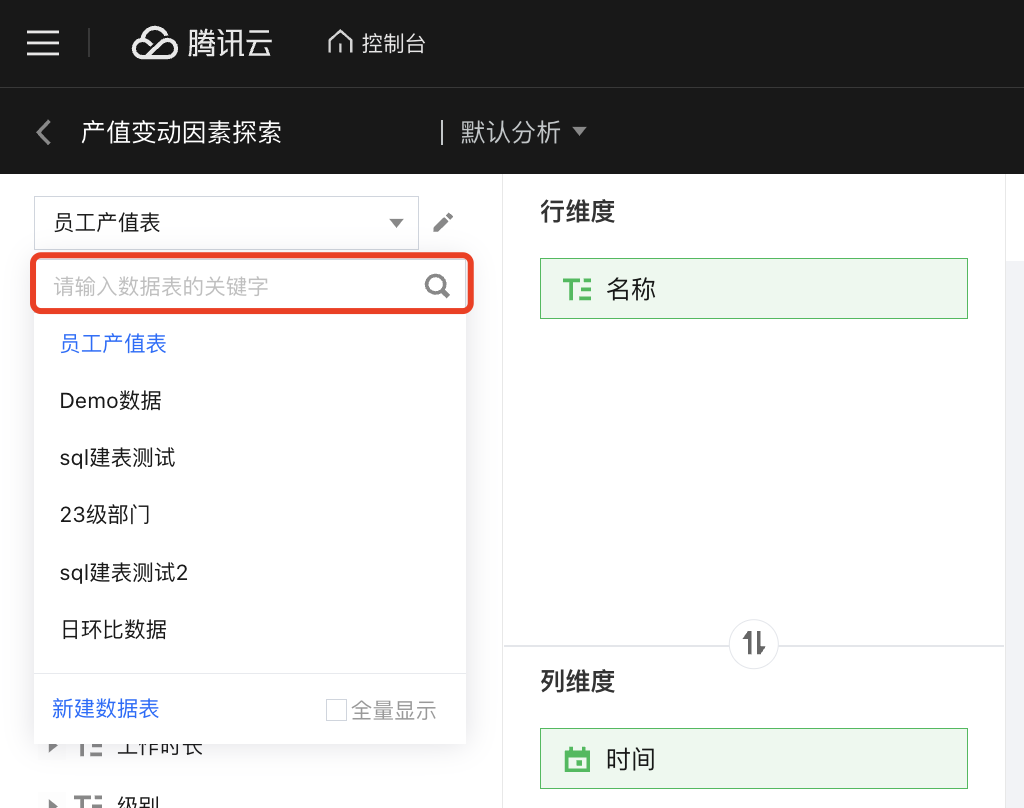Select 日环比数据 table option
This screenshot has height=808, width=1024.
click(113, 629)
